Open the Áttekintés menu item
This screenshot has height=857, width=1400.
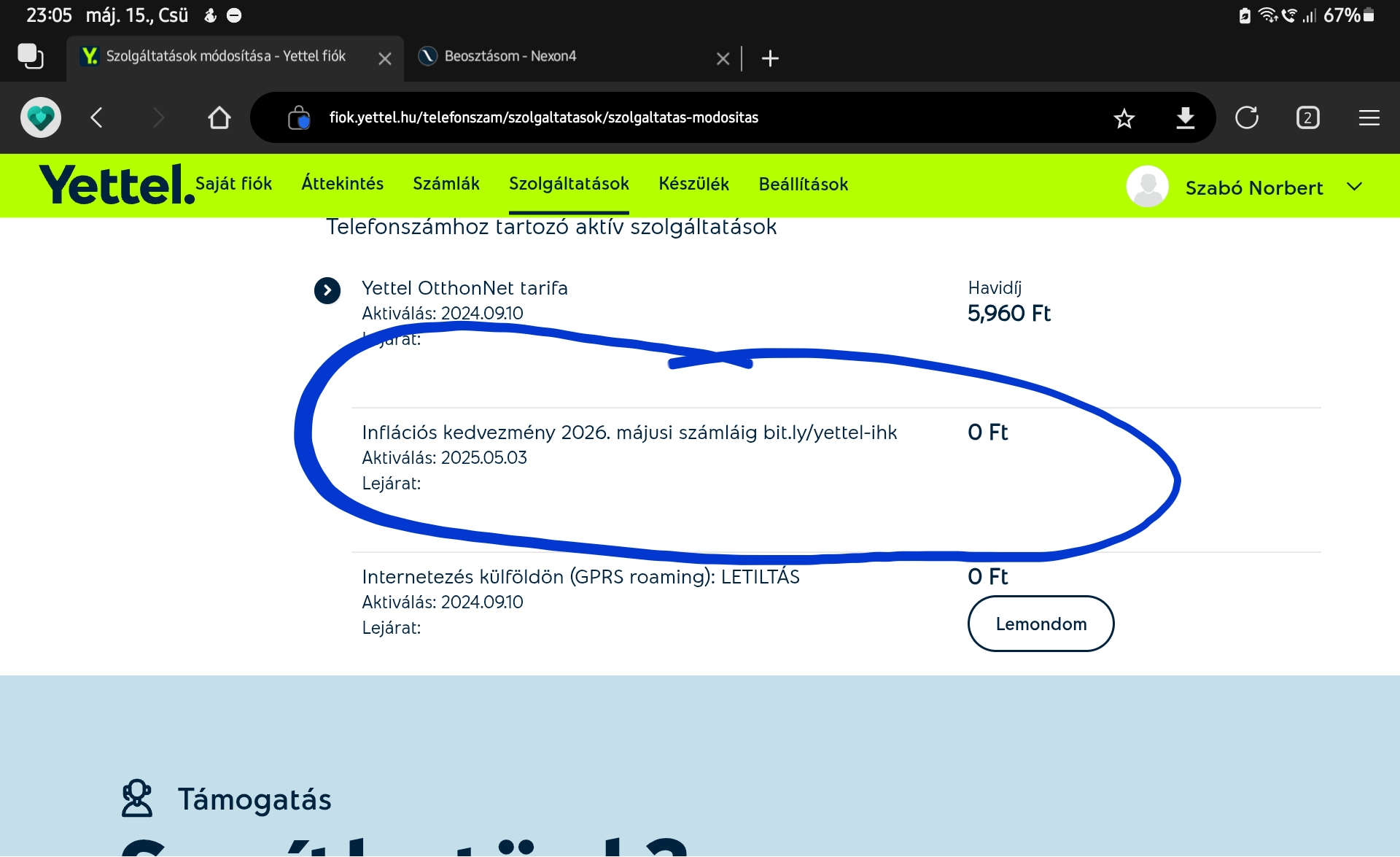click(x=343, y=184)
